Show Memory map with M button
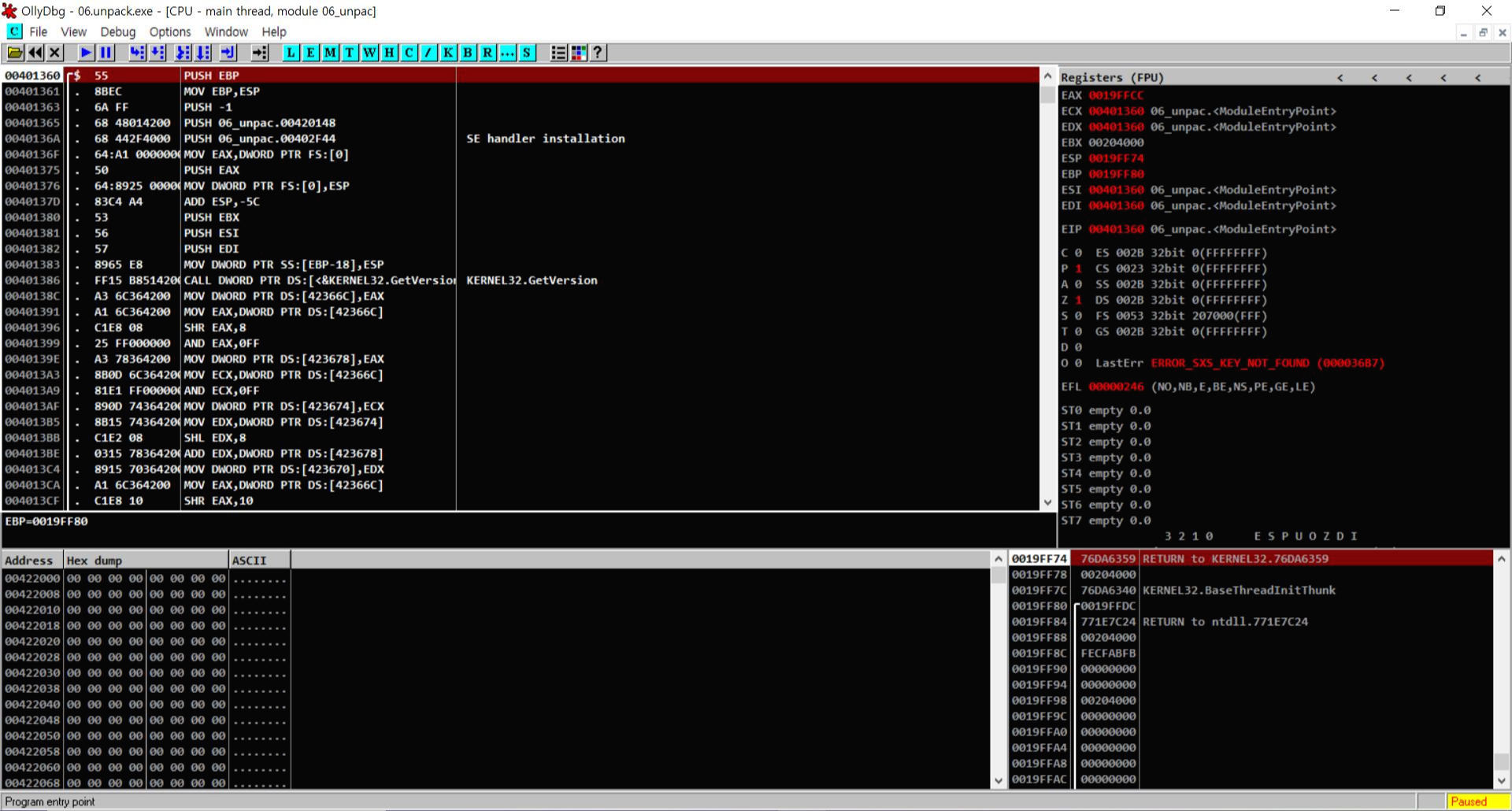This screenshot has width=1512, height=811. coord(330,53)
